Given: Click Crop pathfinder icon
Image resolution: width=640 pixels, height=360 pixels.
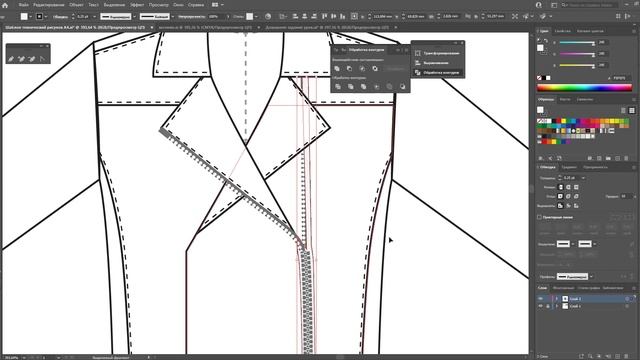Looking at the screenshot, I should (376, 87).
